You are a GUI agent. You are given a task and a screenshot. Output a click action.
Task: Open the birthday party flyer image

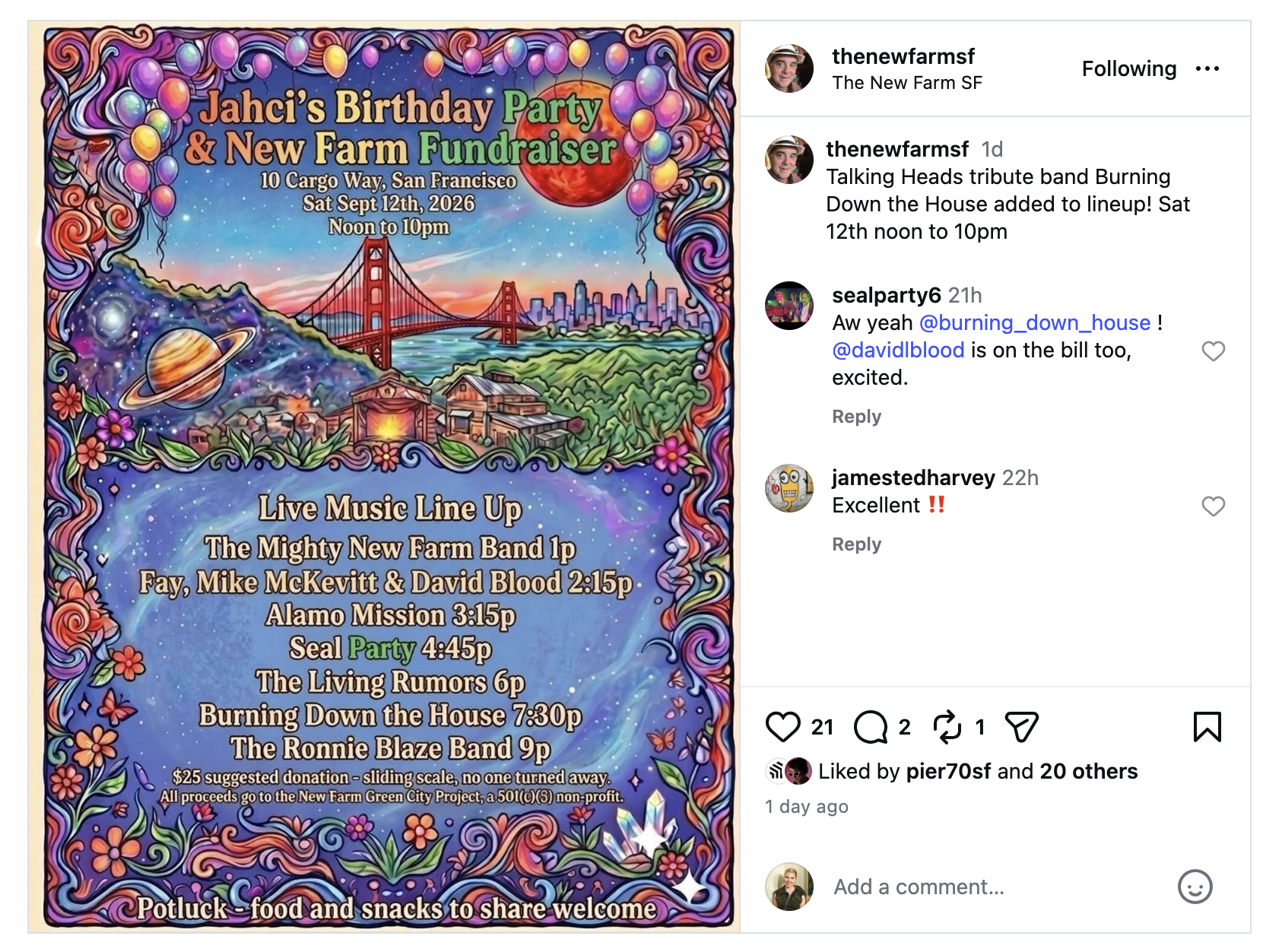(385, 477)
